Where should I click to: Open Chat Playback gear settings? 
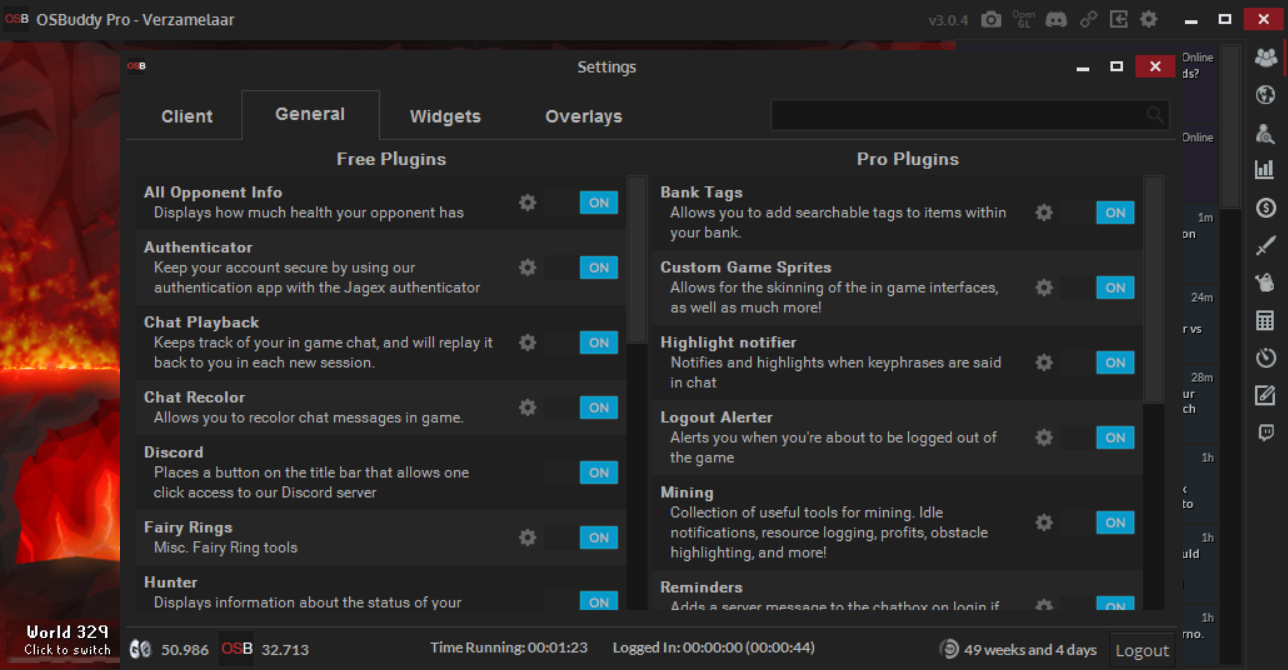pos(528,343)
